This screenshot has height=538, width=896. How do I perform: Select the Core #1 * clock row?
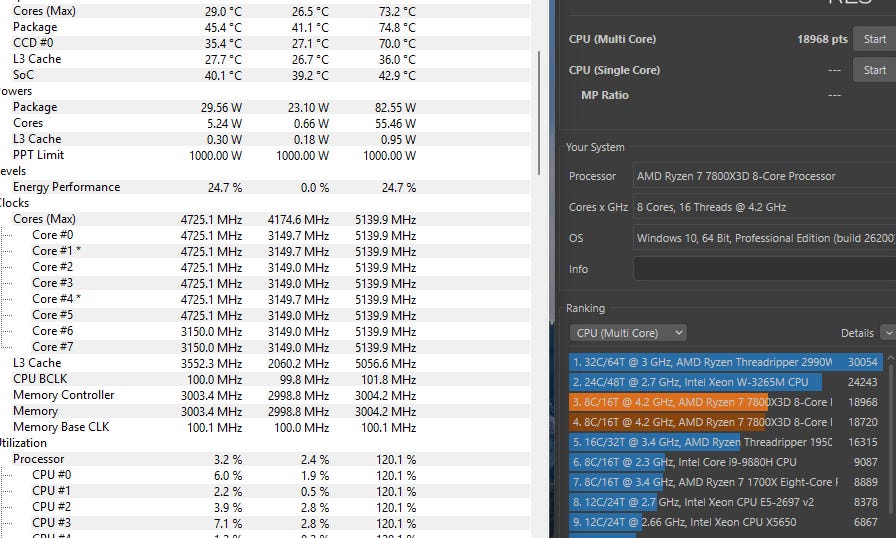[x=265, y=251]
